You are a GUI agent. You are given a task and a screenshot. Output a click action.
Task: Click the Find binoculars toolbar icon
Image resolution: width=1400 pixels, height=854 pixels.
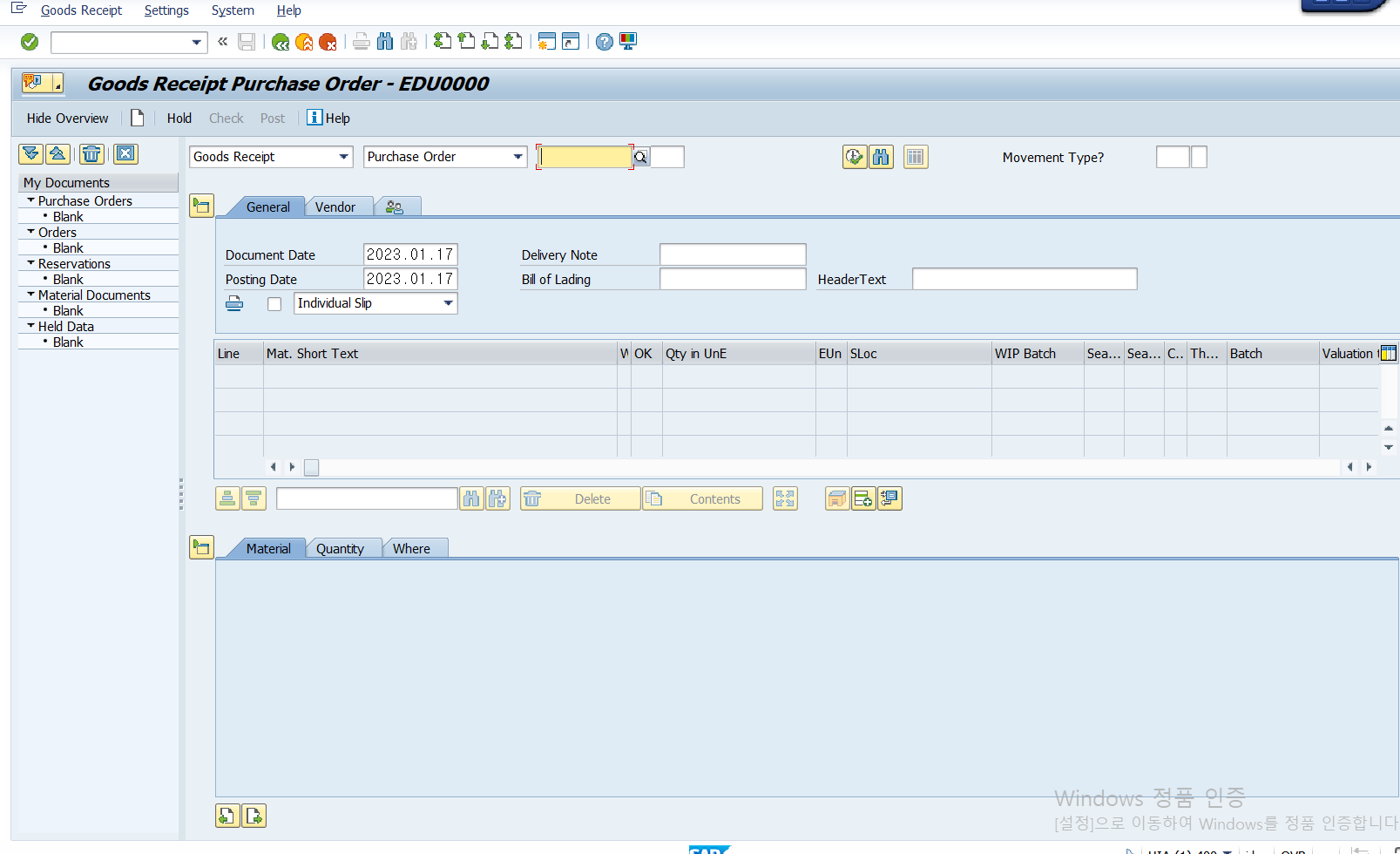[385, 41]
